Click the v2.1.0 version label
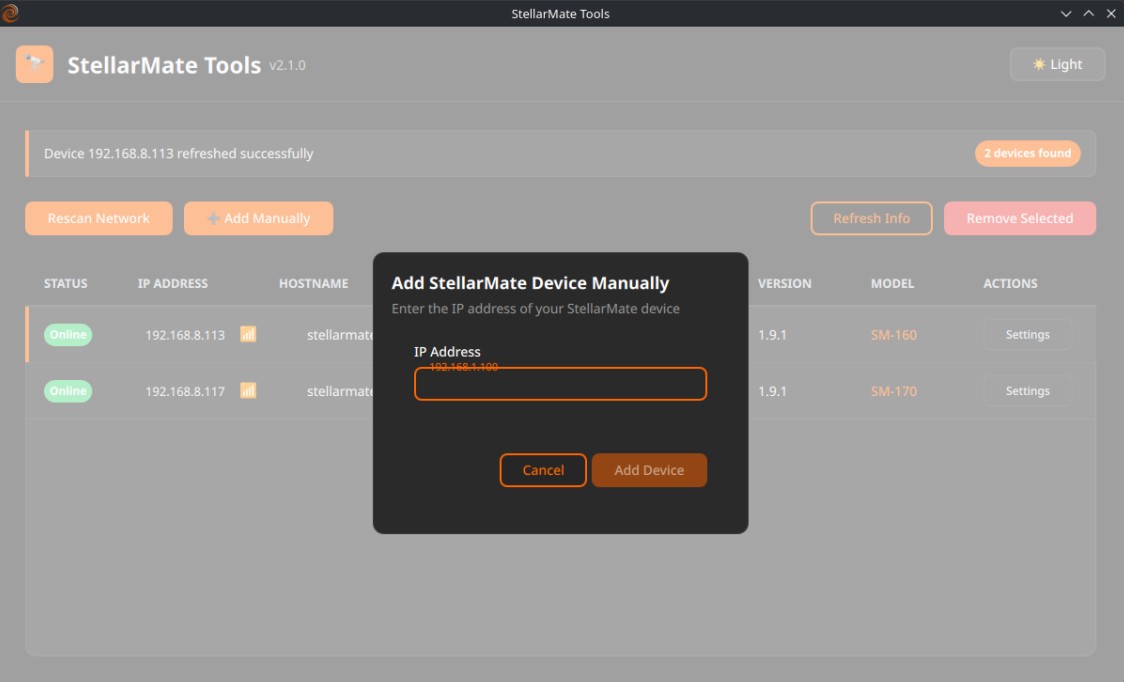 point(287,65)
